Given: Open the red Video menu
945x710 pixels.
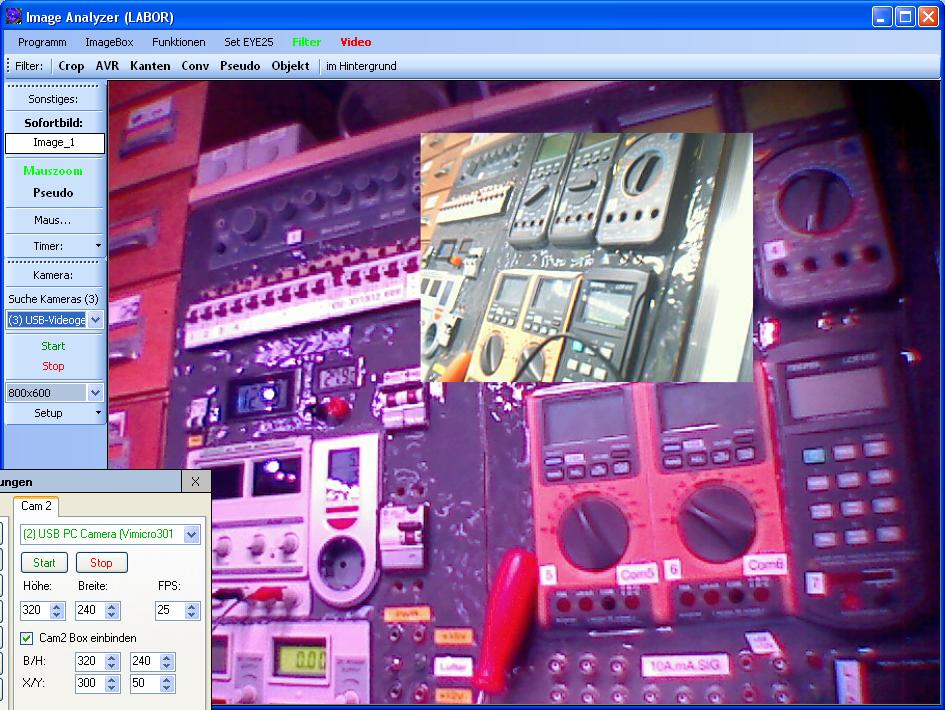Looking at the screenshot, I should pyautogui.click(x=355, y=42).
